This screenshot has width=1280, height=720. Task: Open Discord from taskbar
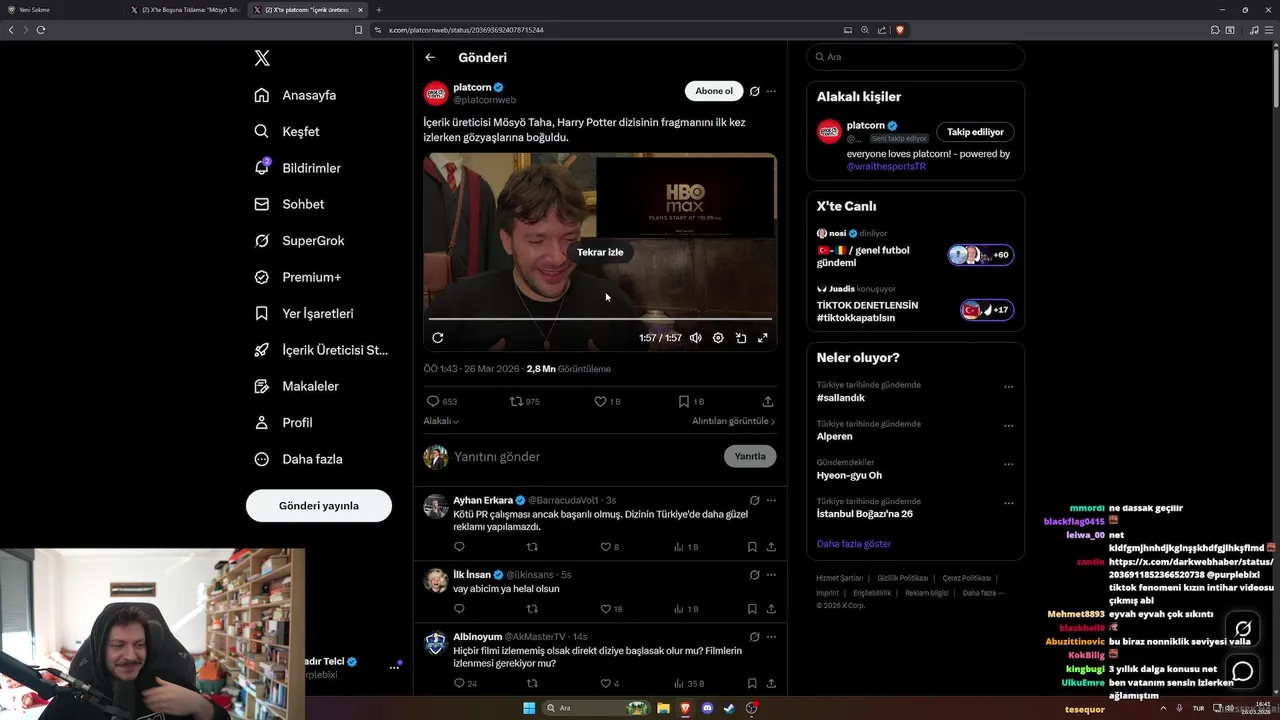[707, 708]
